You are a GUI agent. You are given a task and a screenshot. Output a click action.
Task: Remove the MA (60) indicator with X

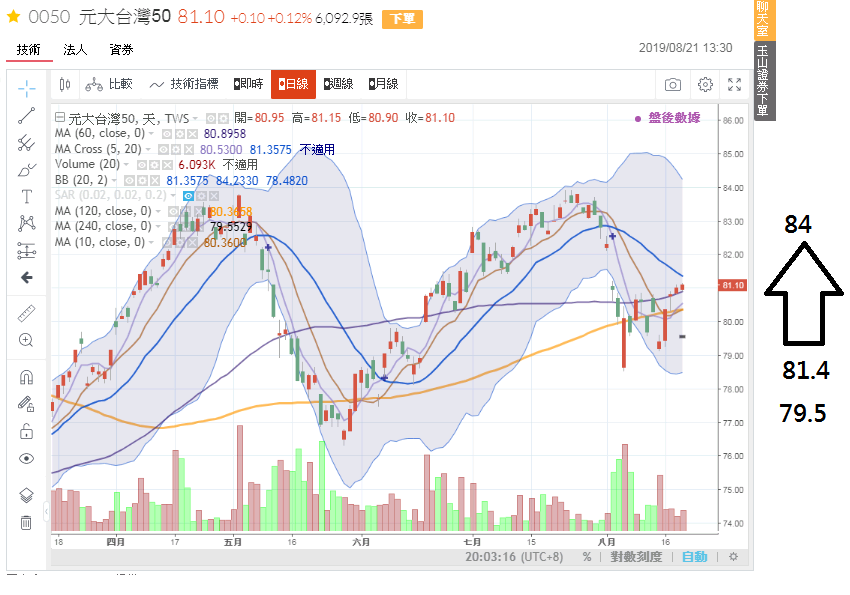(x=190, y=134)
